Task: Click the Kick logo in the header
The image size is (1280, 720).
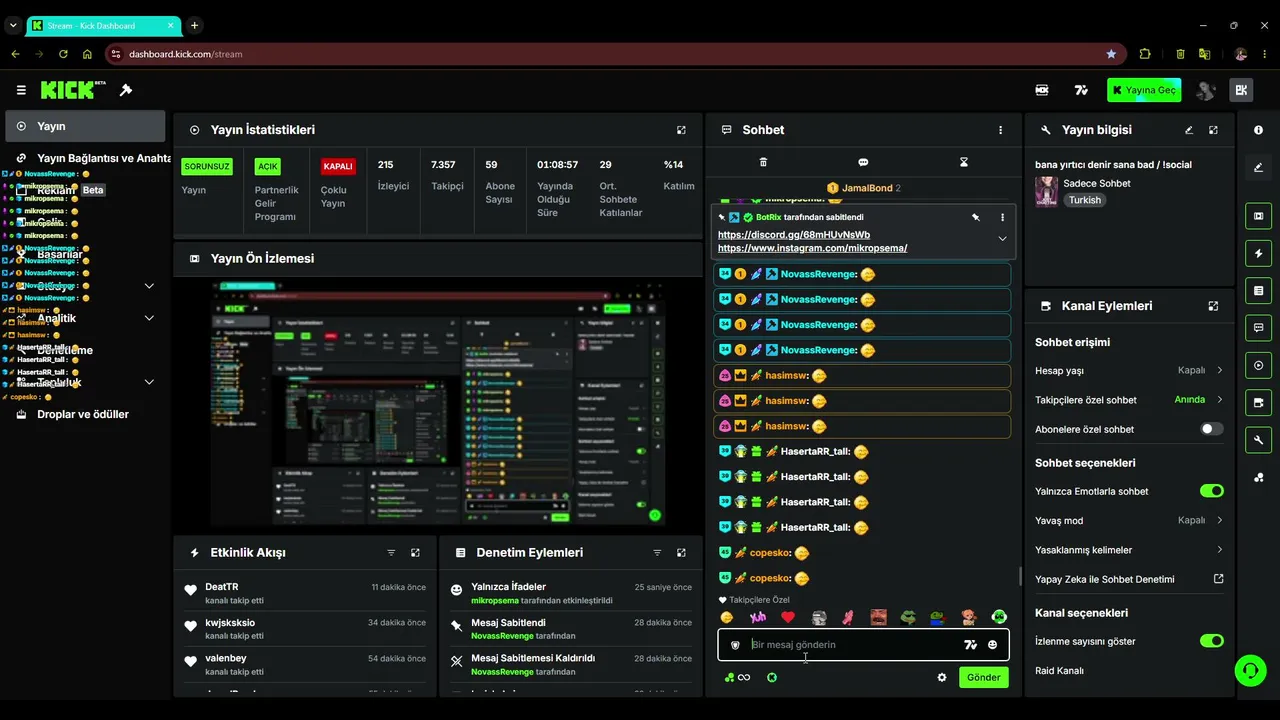Action: (x=72, y=90)
